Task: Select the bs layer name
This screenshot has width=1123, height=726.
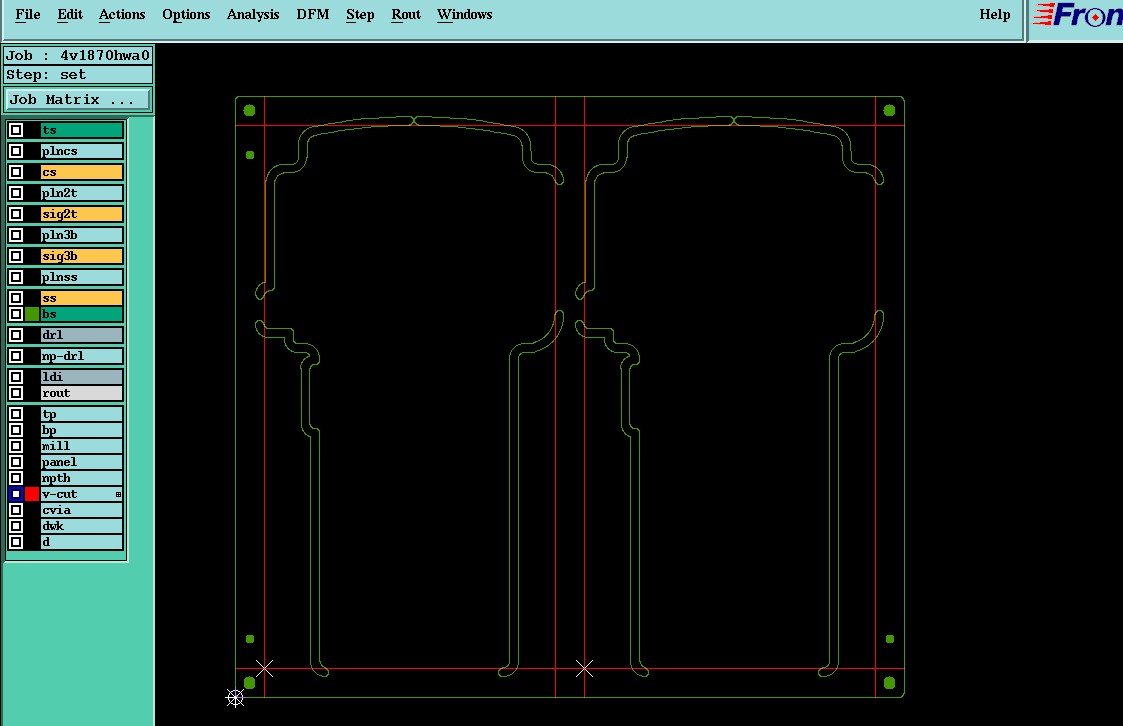Action: [82, 314]
